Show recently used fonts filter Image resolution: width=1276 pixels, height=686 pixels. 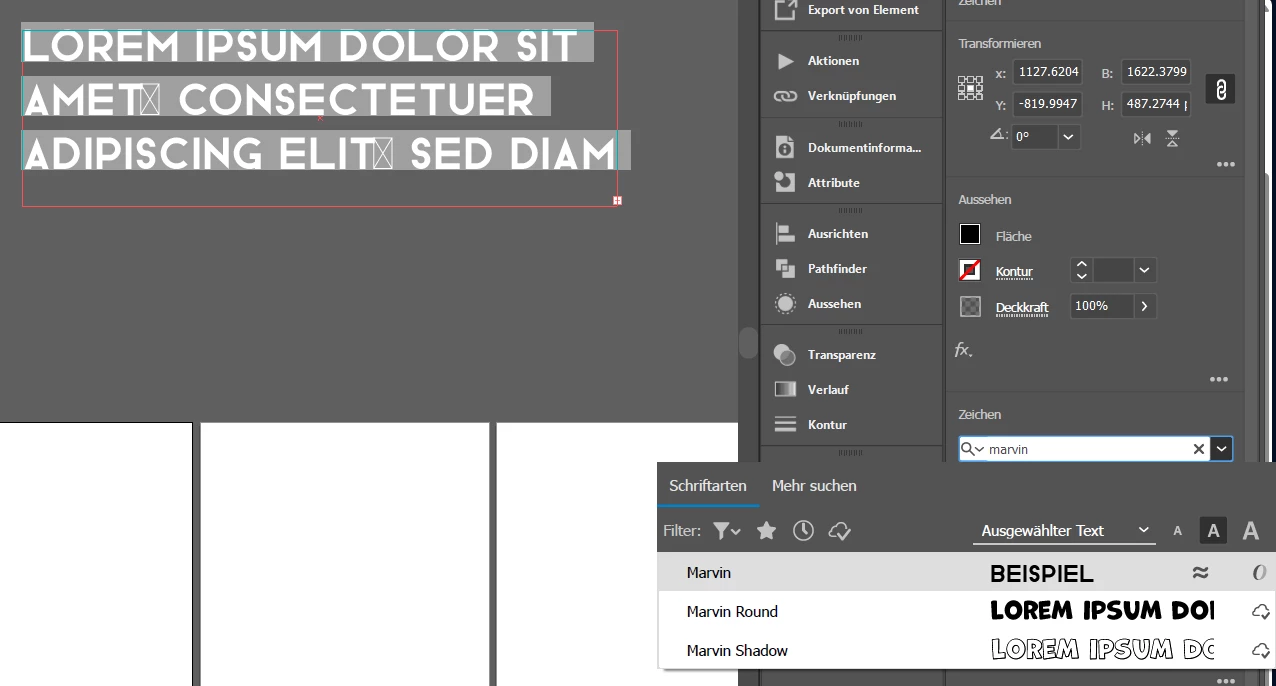coord(803,531)
